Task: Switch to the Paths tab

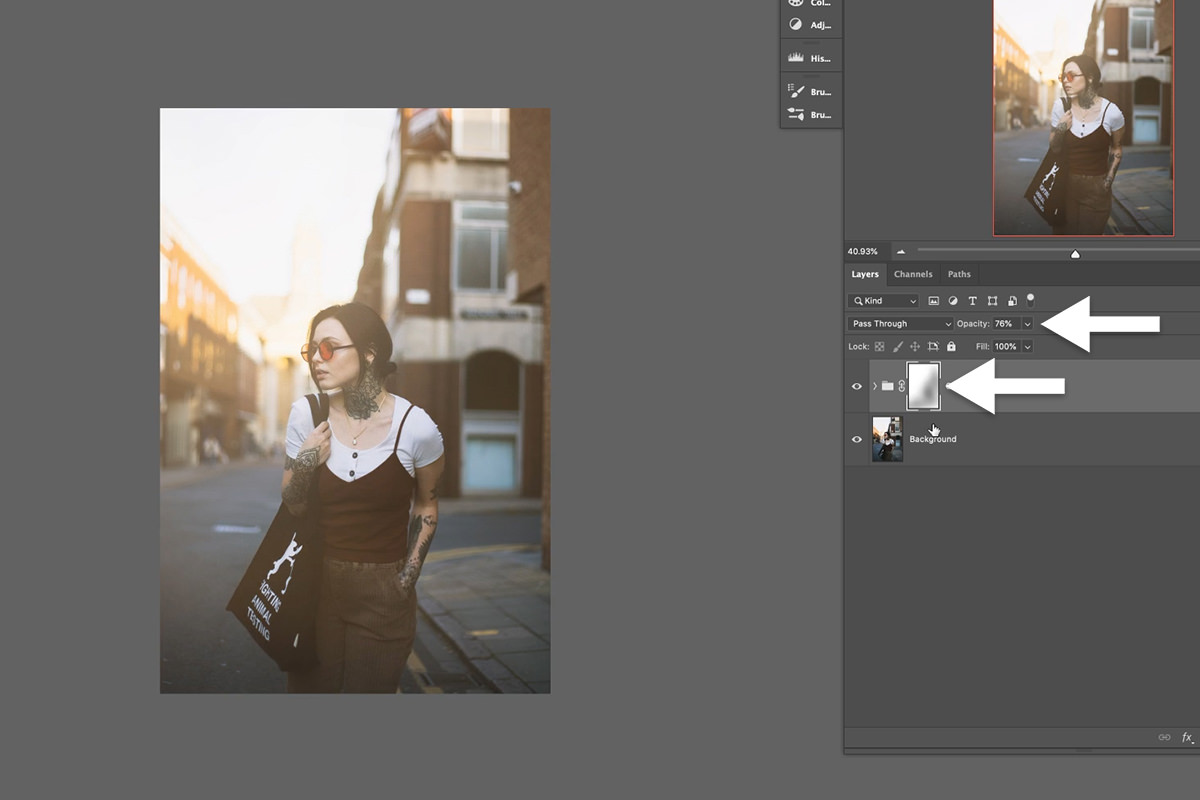Action: point(959,273)
